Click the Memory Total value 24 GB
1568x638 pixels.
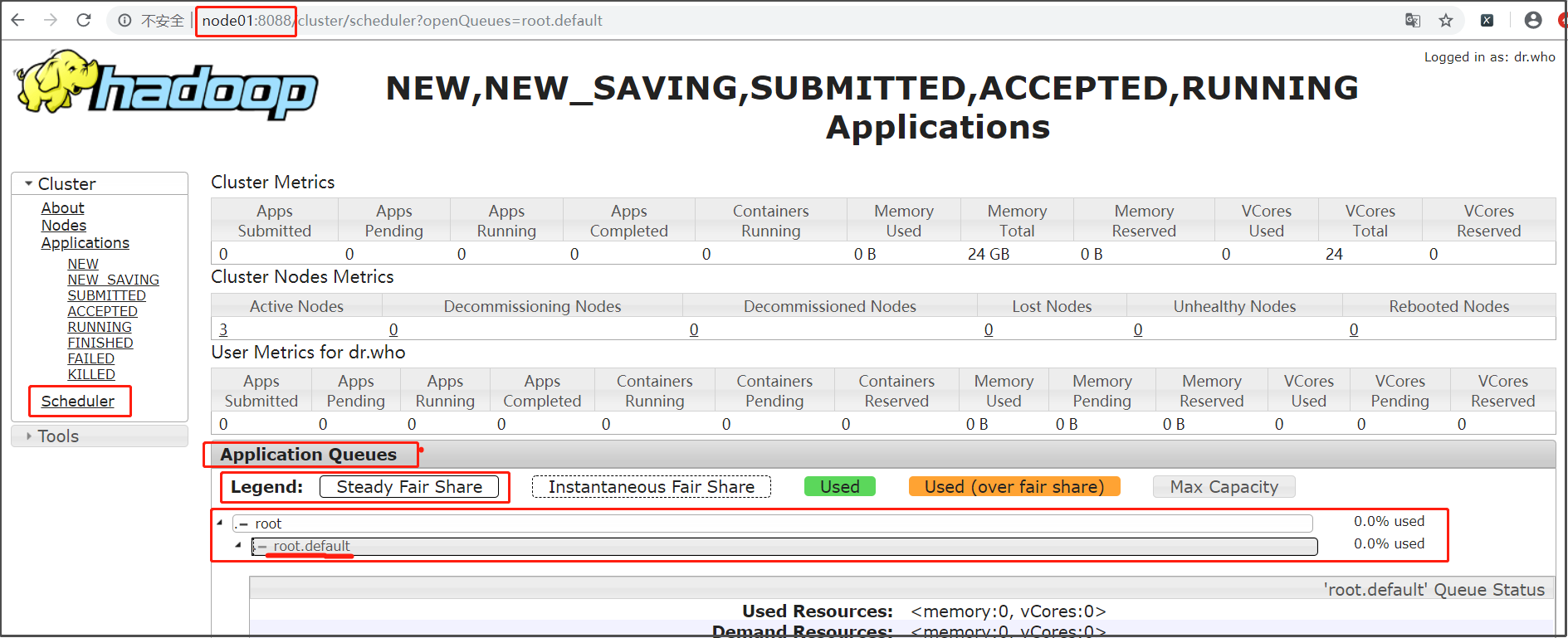click(x=989, y=254)
